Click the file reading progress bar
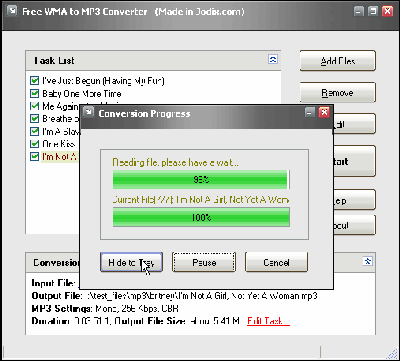 click(x=201, y=180)
